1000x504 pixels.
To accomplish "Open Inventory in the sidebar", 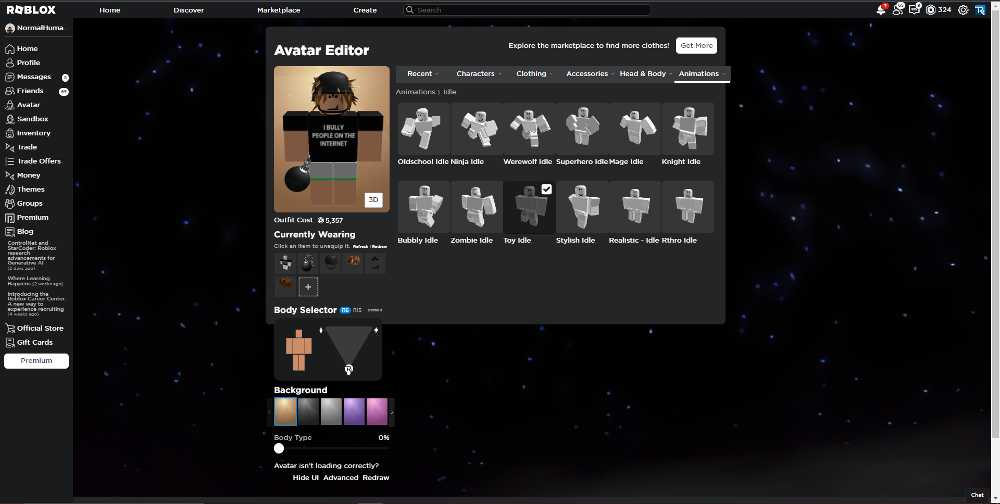I will (x=28, y=133).
